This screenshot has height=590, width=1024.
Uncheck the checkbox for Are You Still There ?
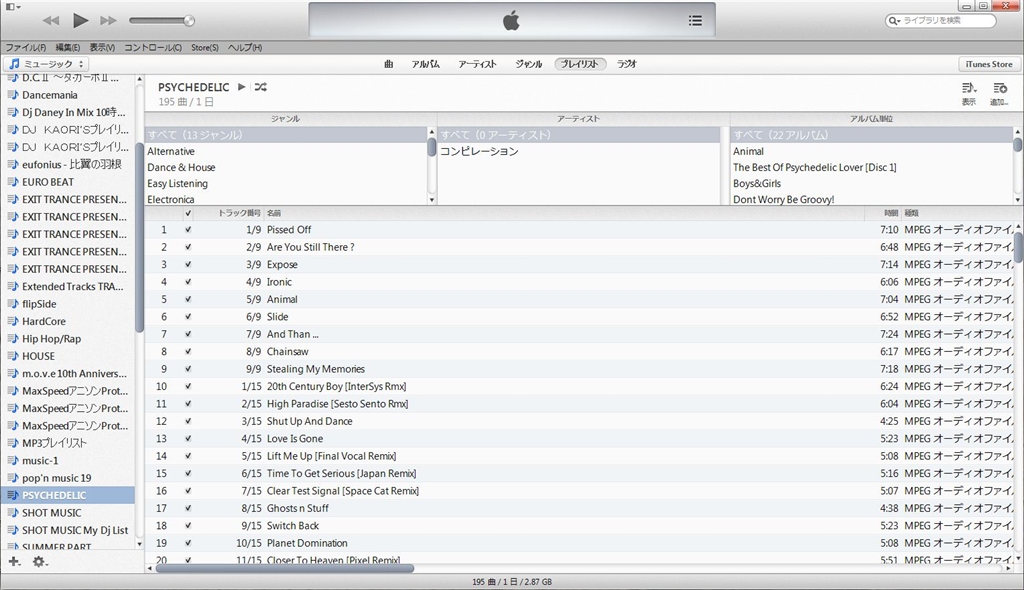coord(188,247)
